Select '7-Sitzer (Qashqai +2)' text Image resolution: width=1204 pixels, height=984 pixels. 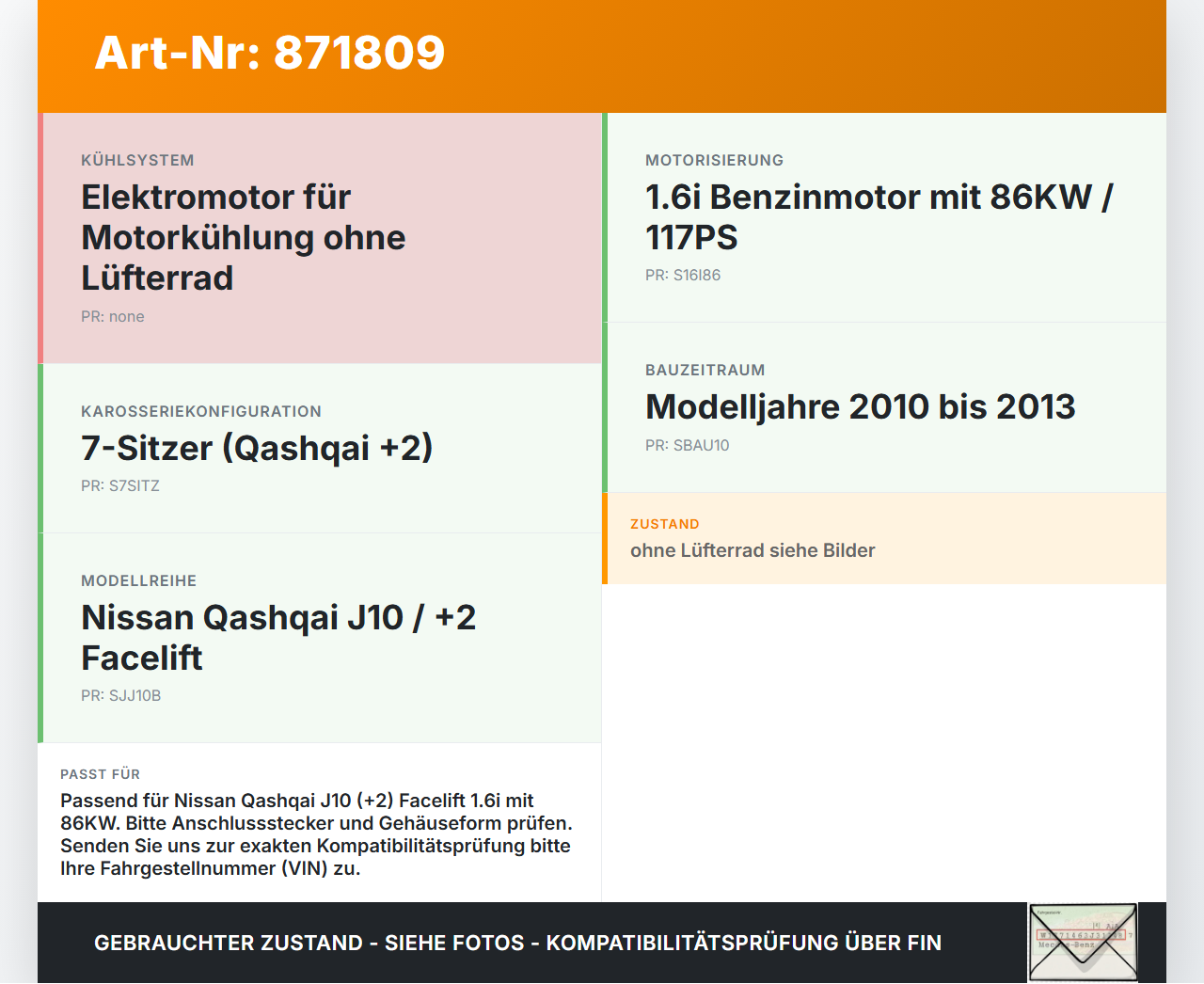(257, 448)
